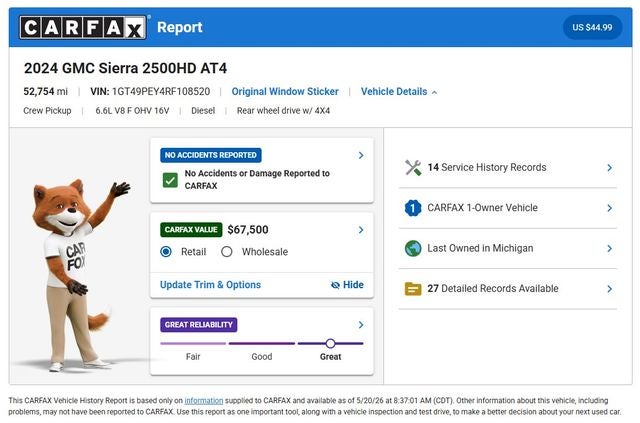Screen dimensions: 640x423
Task: Open the Original Window Sticker link
Action: (x=285, y=91)
